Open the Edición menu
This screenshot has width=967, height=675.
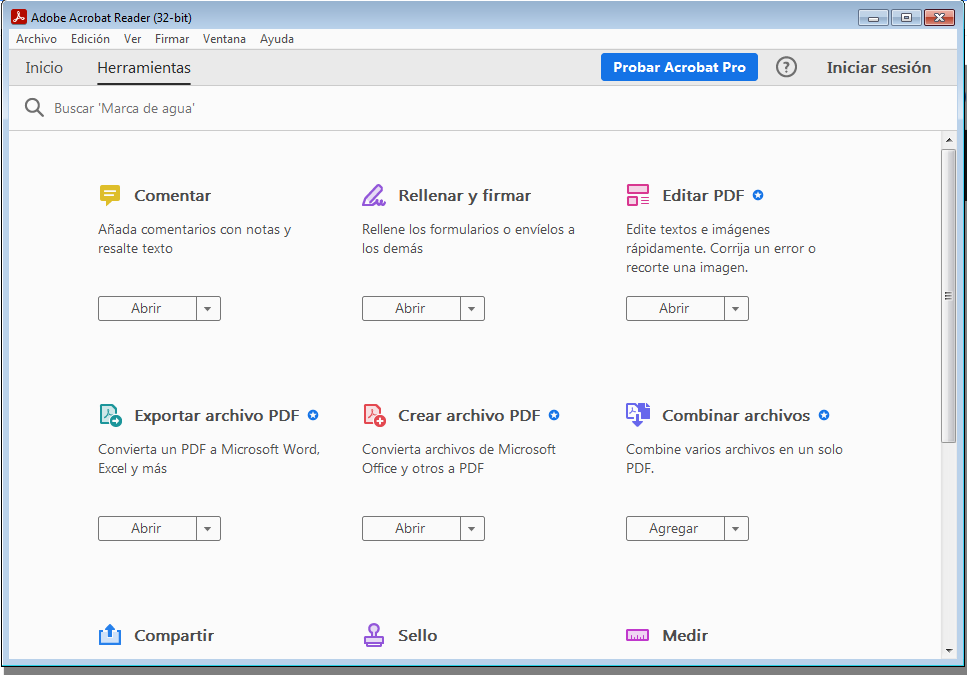click(x=90, y=39)
